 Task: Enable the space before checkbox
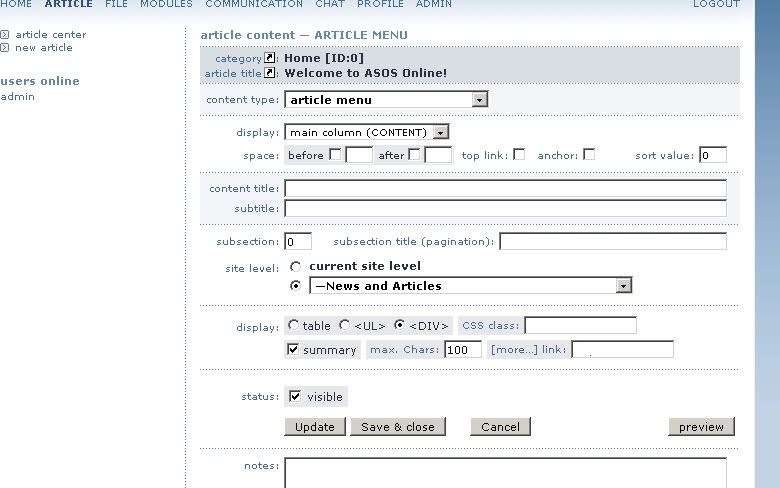point(335,154)
